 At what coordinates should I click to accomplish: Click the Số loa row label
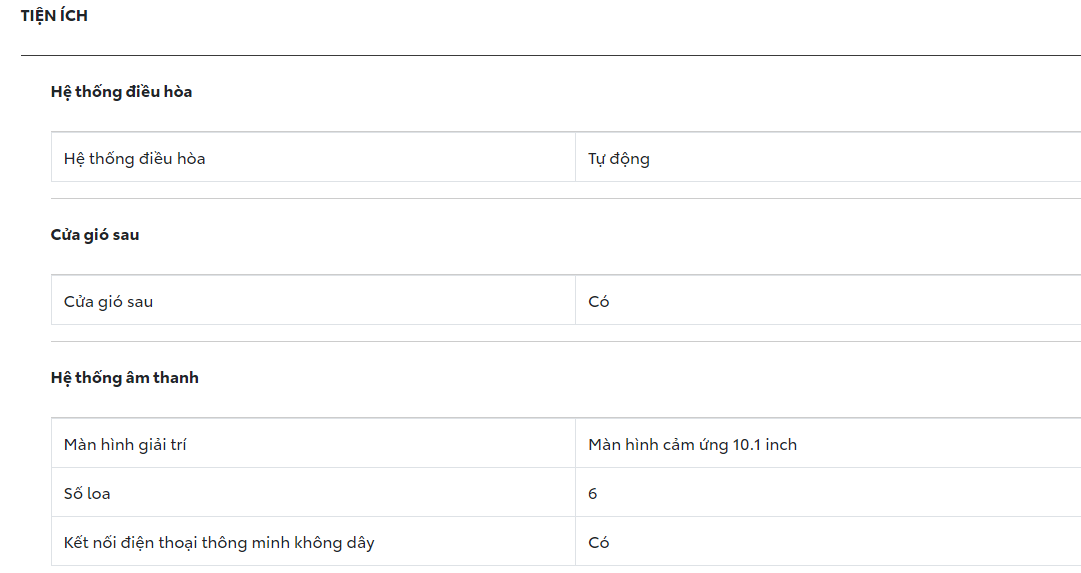[87, 494]
